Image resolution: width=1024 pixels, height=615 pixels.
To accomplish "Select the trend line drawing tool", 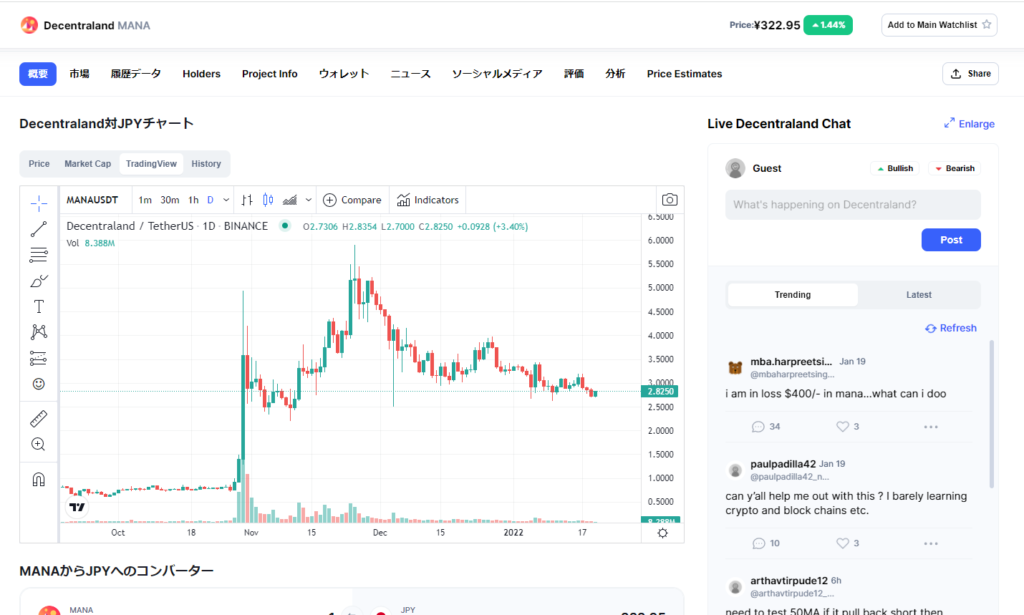I will [39, 229].
